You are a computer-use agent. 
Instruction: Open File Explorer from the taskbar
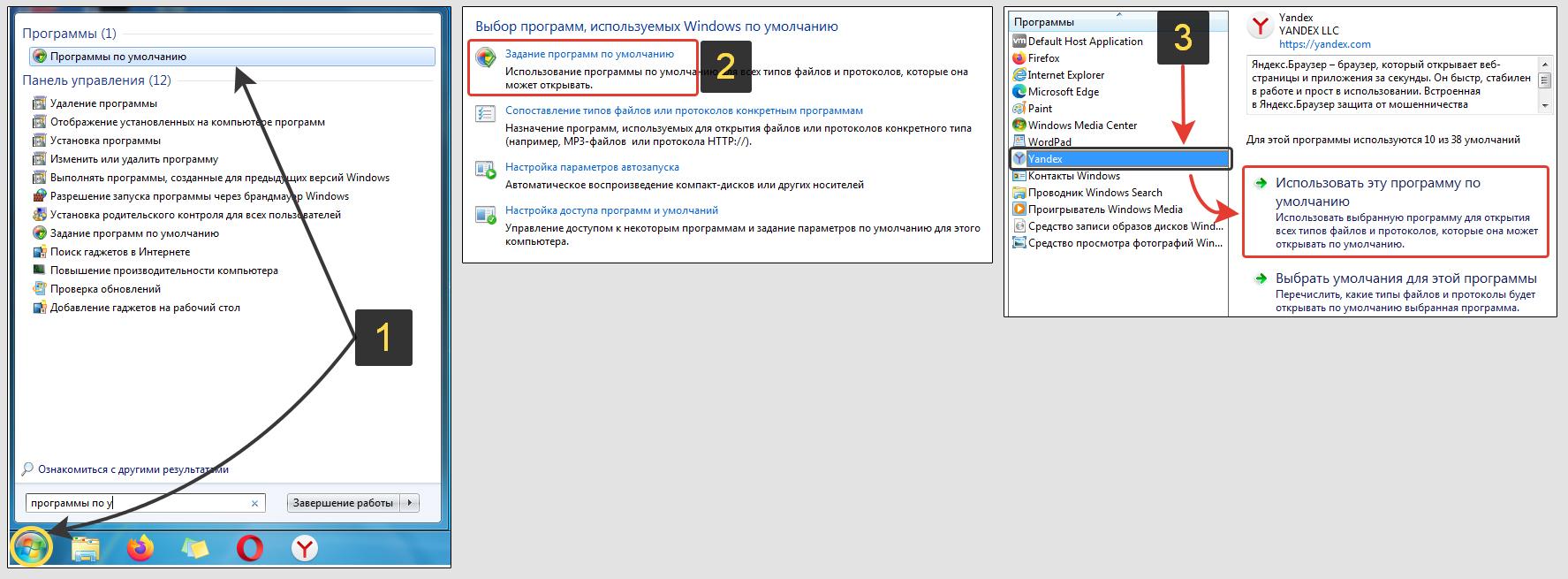point(85,549)
